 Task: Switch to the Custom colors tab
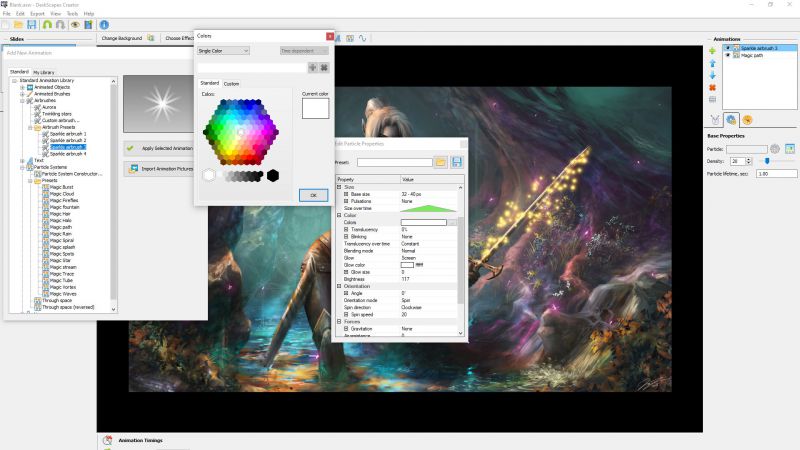tap(231, 83)
